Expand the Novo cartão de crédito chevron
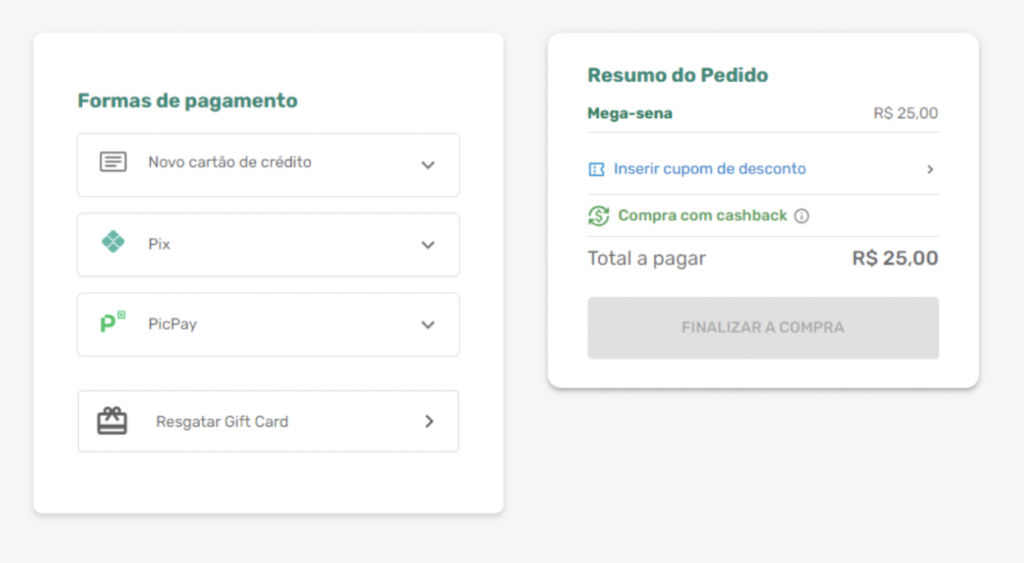Viewport: 1024px width, 563px height. [428, 165]
